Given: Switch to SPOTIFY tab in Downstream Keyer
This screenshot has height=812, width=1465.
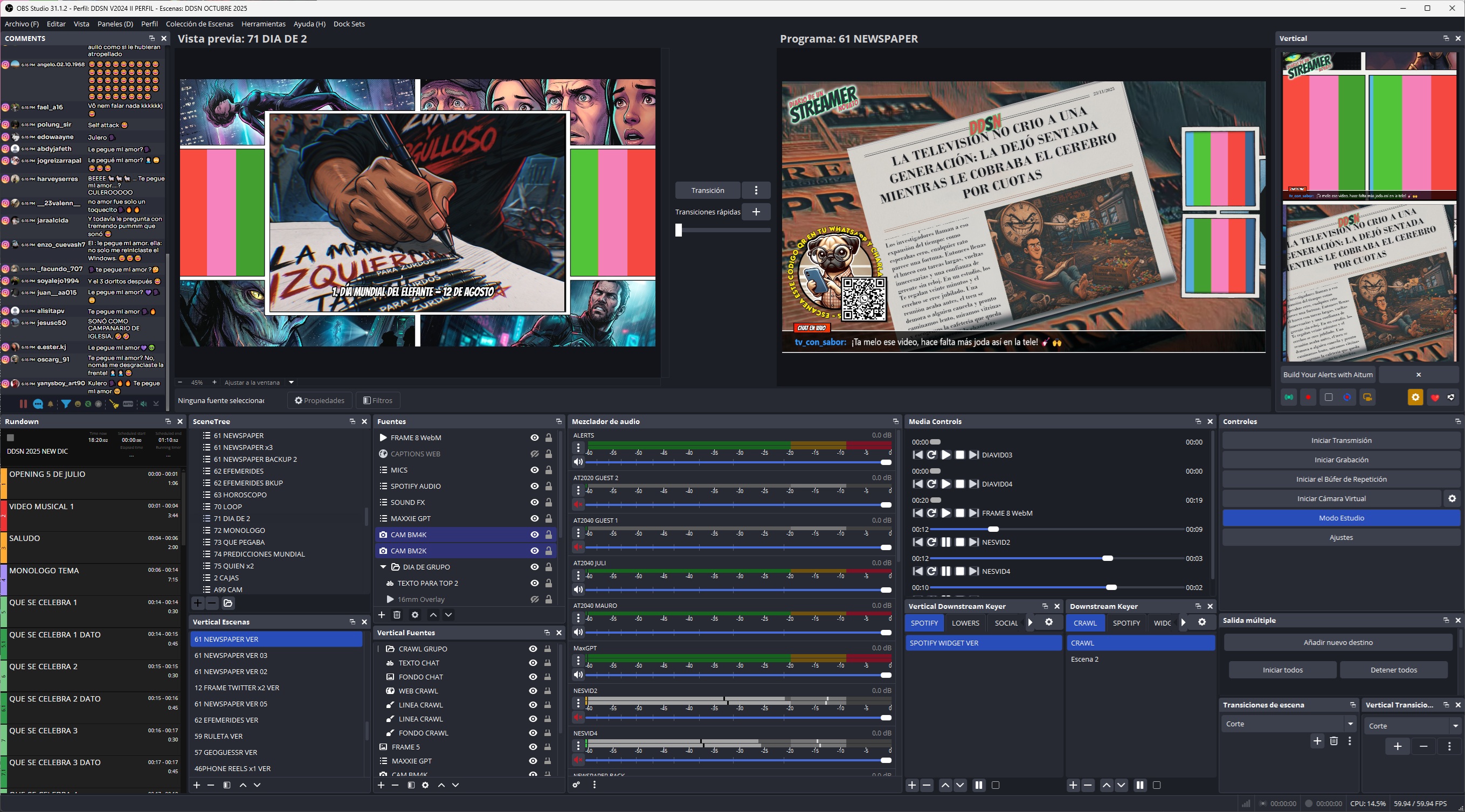Looking at the screenshot, I should tap(1126, 623).
